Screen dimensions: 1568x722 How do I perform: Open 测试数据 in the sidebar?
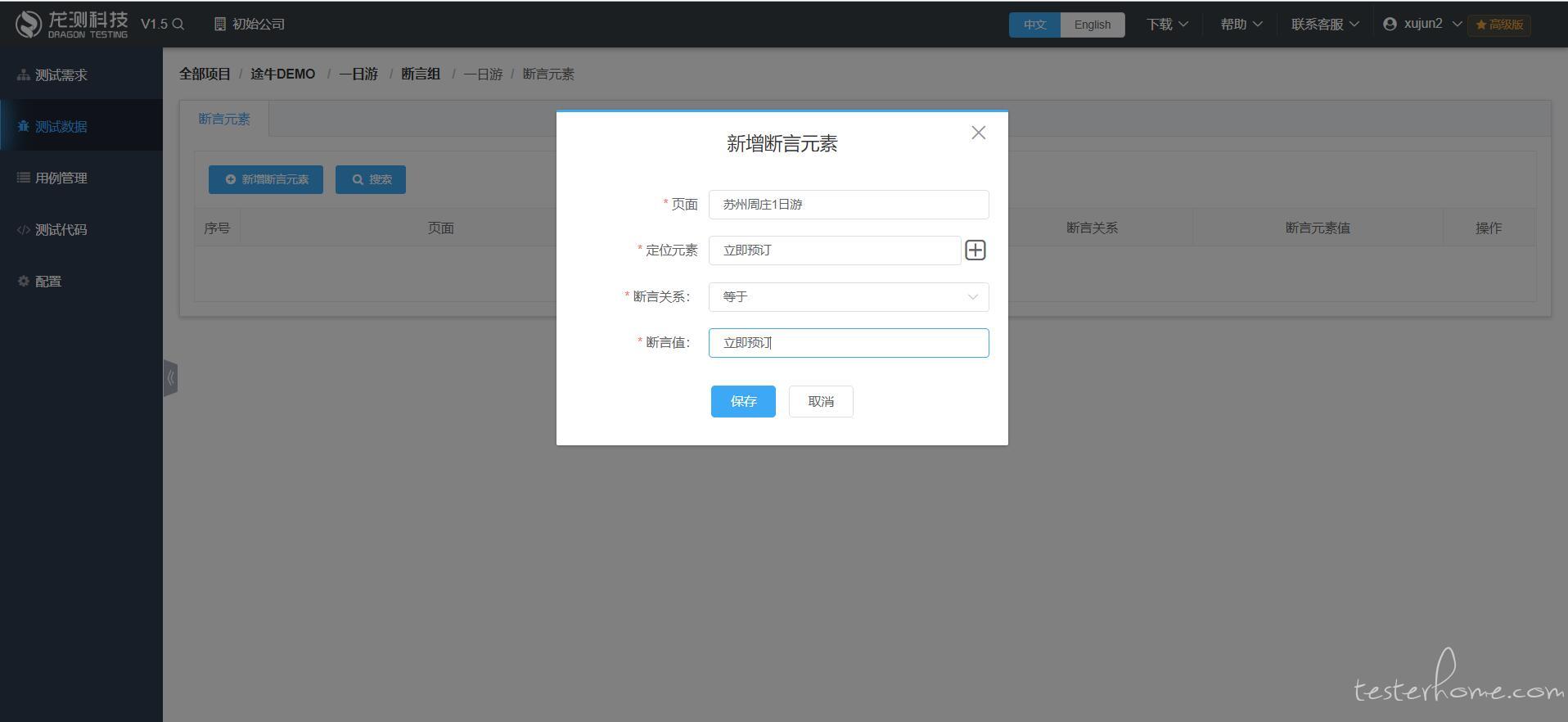[x=81, y=126]
